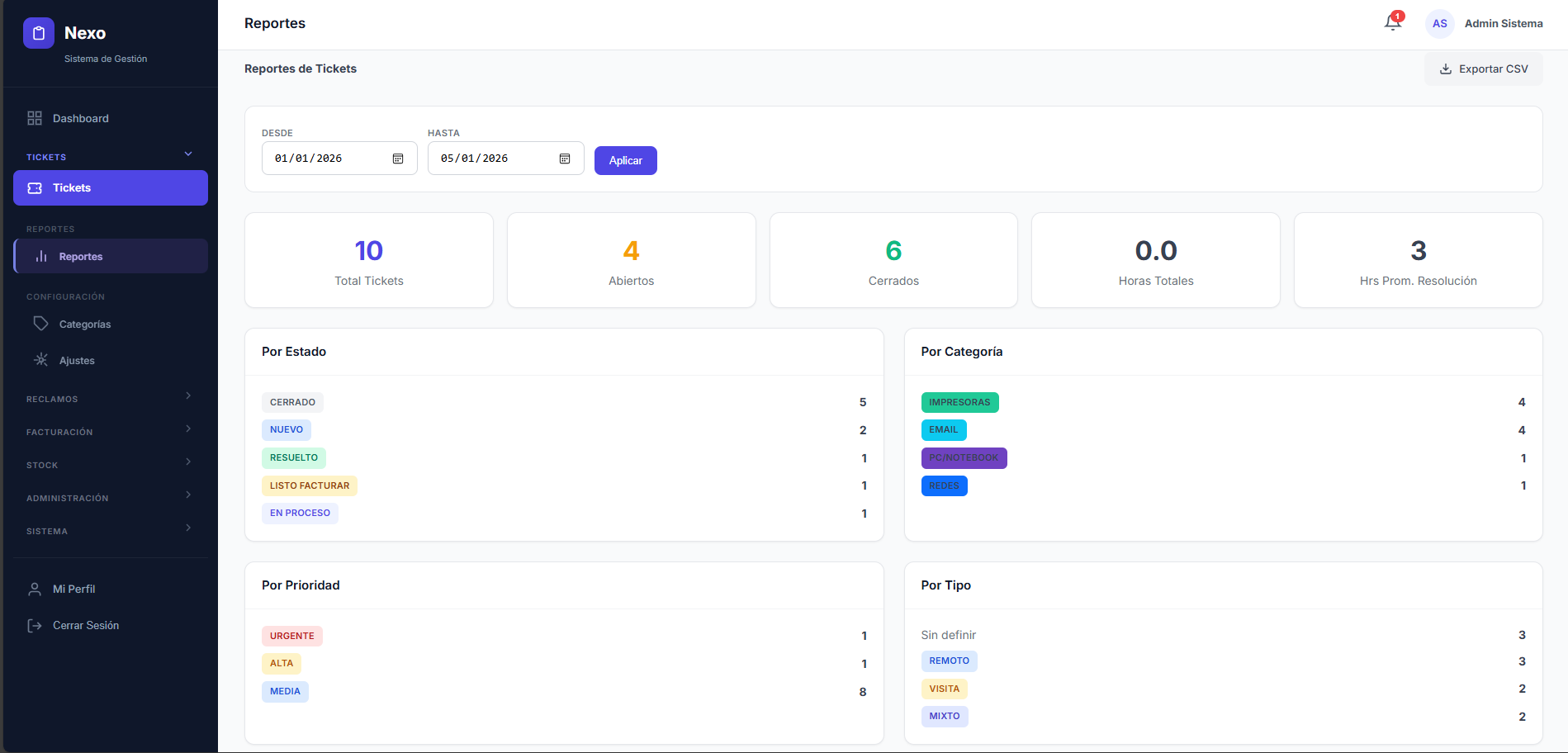
Task: Expand the Reclamos sidebar section
Action: coord(188,396)
